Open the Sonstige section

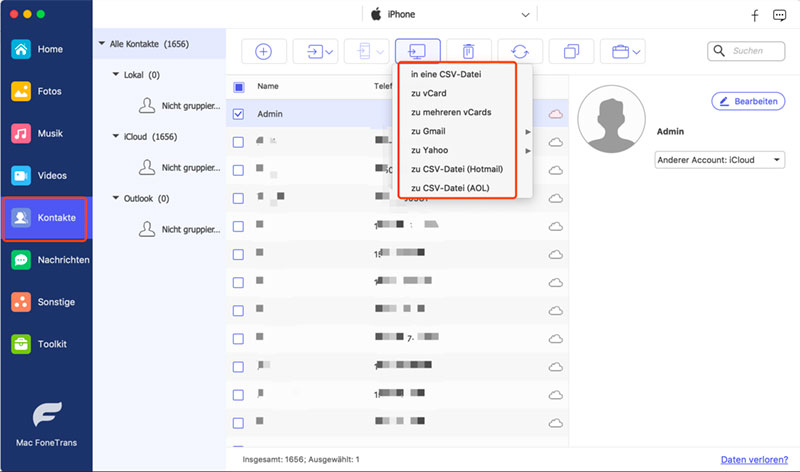point(46,302)
